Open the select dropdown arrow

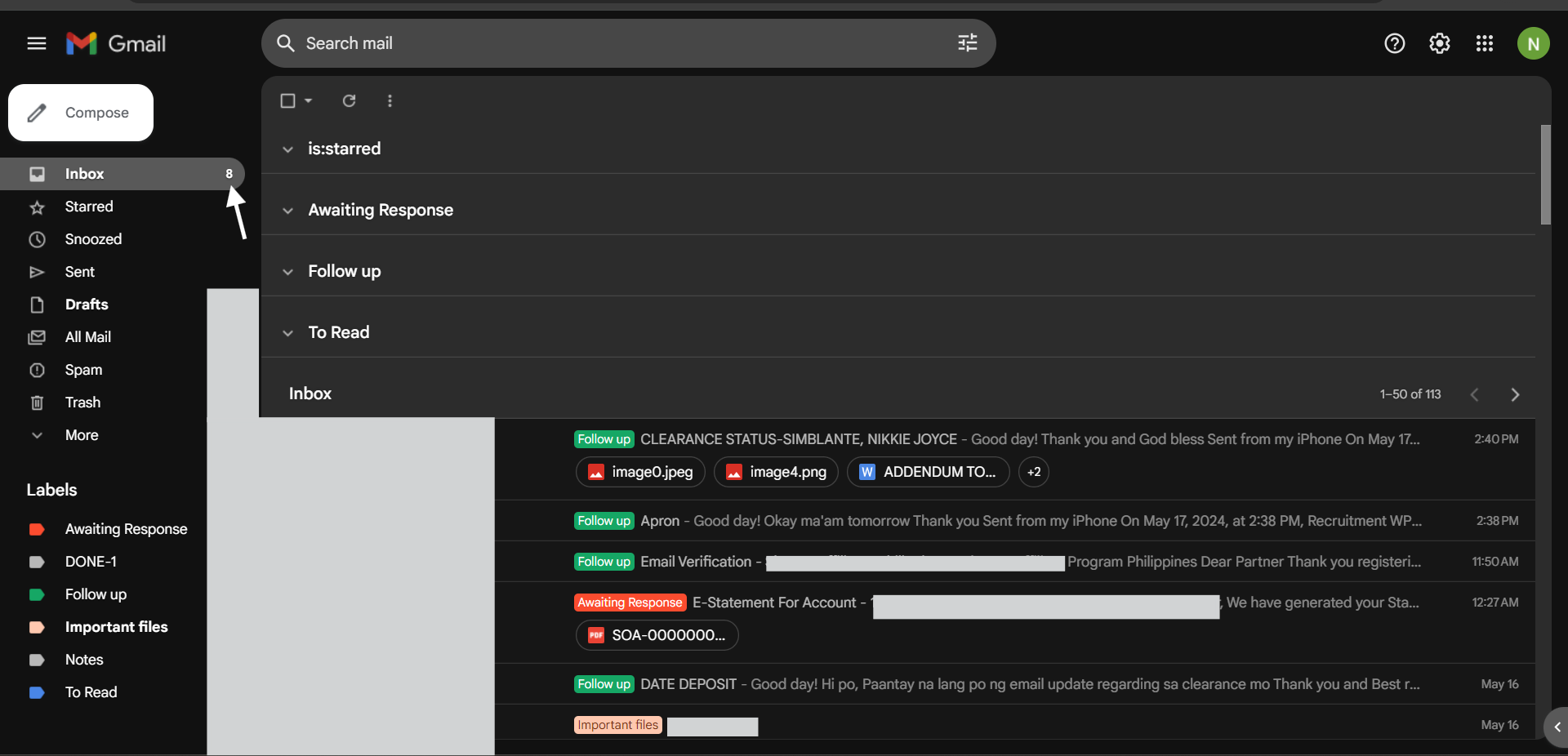308,100
